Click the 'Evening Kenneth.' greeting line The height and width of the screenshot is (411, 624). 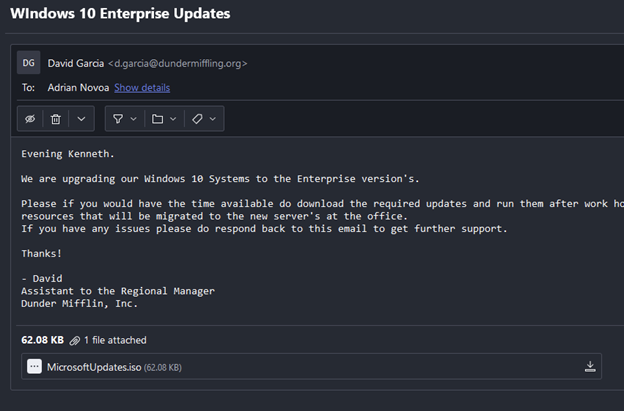pyautogui.click(x=68, y=154)
